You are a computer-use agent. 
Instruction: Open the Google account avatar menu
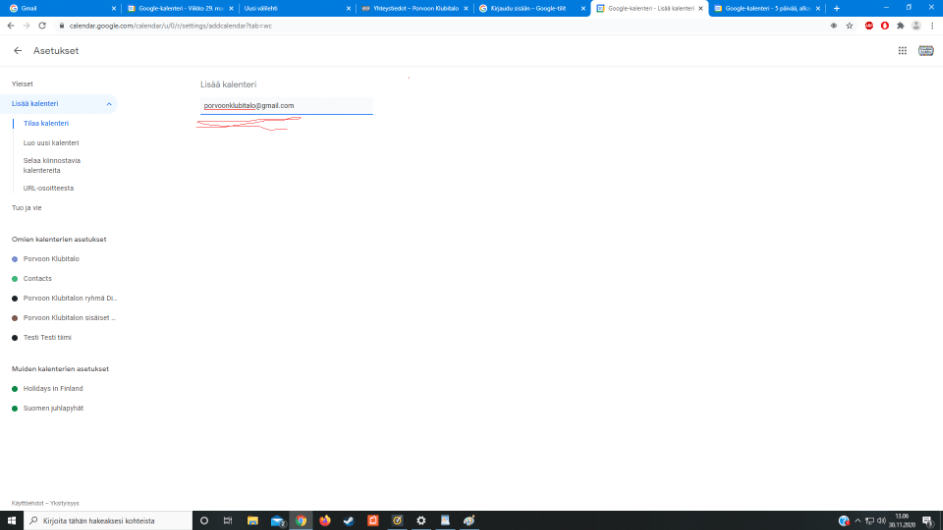click(916, 25)
